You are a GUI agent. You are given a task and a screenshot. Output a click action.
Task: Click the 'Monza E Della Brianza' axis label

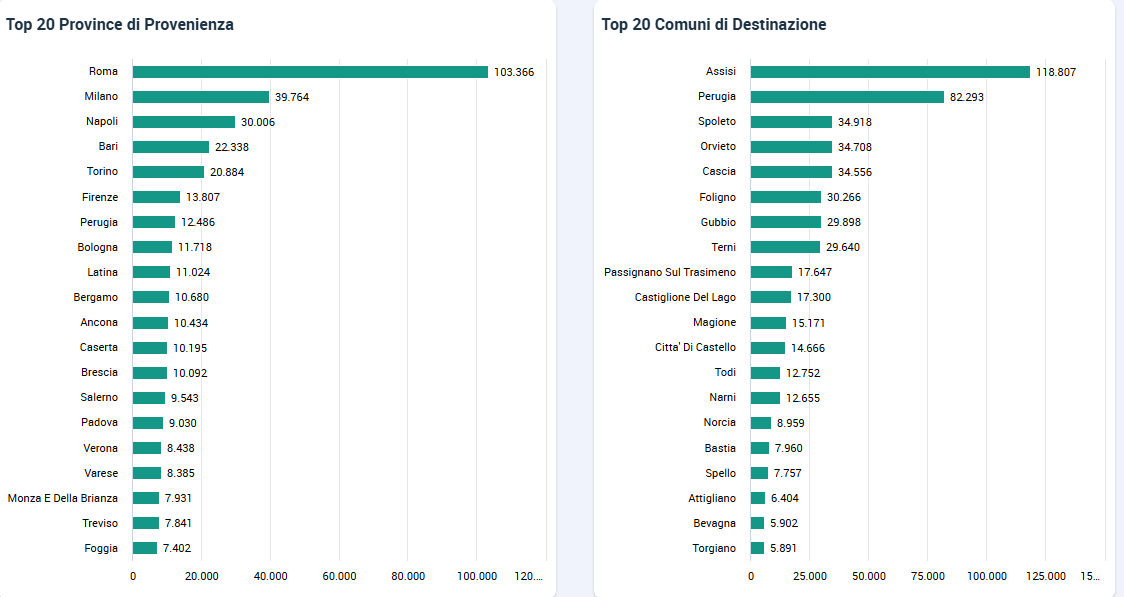63,498
